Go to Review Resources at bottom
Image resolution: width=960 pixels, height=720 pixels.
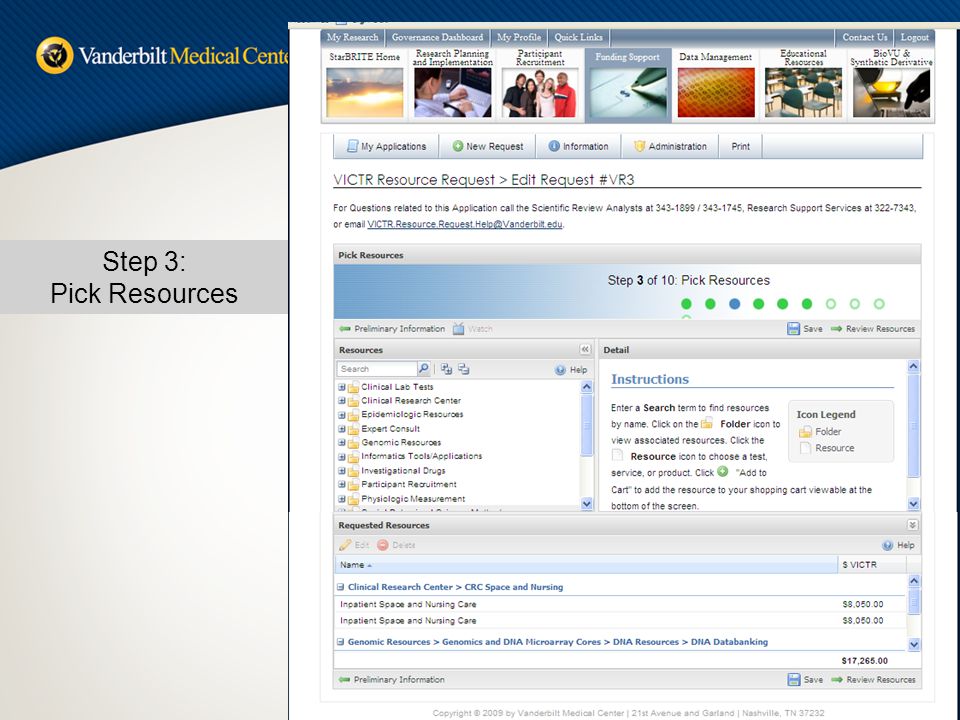point(873,680)
